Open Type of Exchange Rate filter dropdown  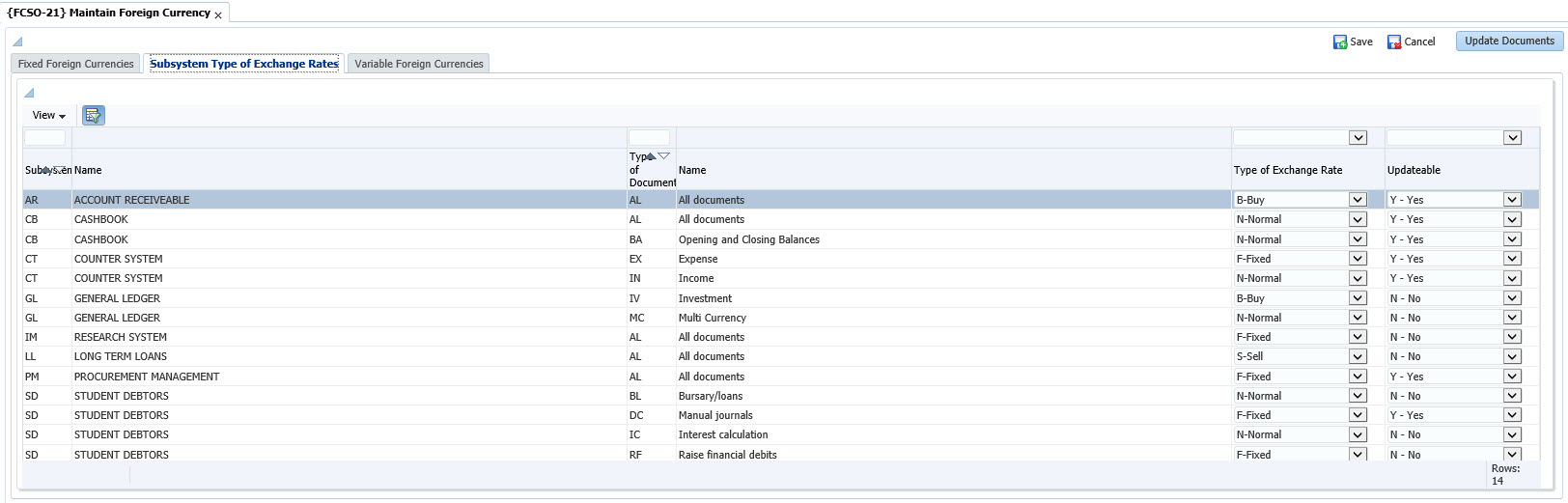click(1358, 138)
